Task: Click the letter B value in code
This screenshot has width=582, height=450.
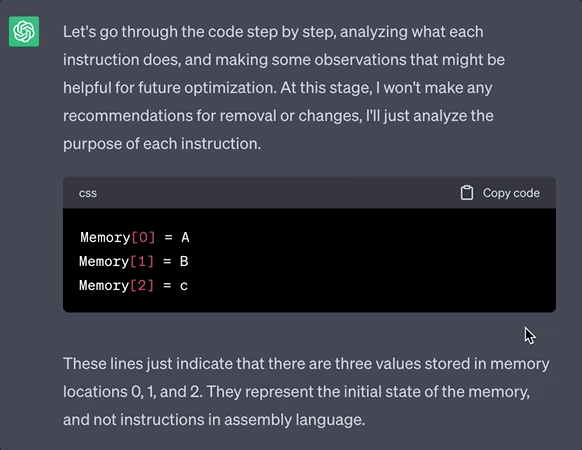Action: (184, 261)
